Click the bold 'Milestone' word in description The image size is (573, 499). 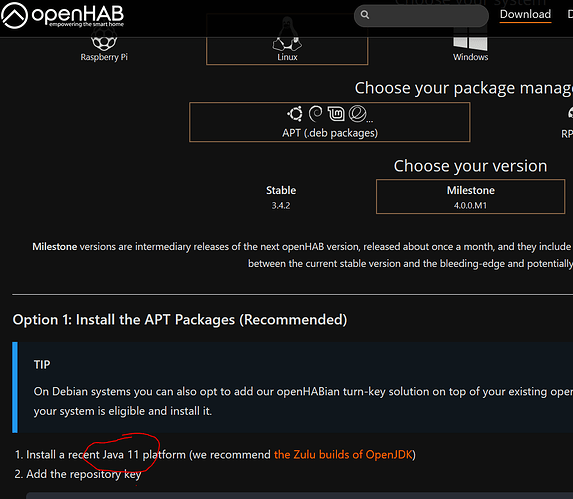(x=54, y=247)
